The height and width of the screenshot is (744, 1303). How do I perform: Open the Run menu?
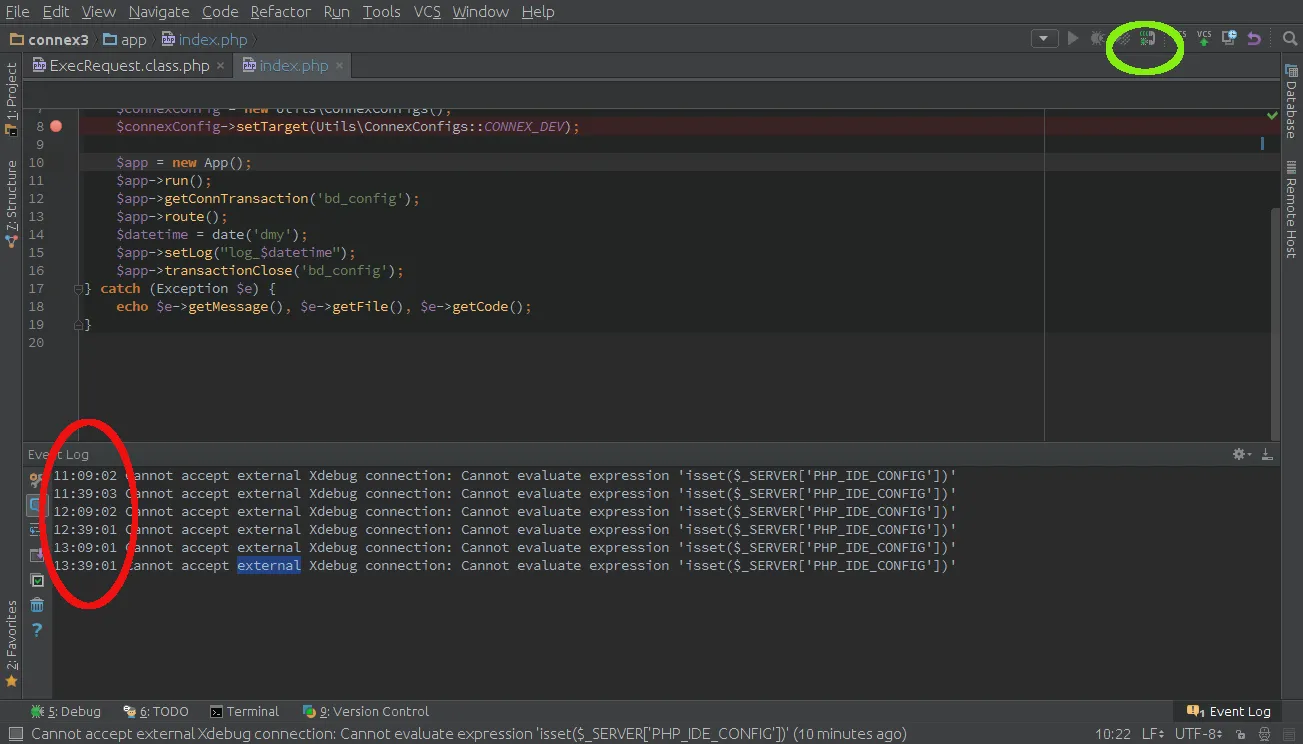[x=337, y=12]
